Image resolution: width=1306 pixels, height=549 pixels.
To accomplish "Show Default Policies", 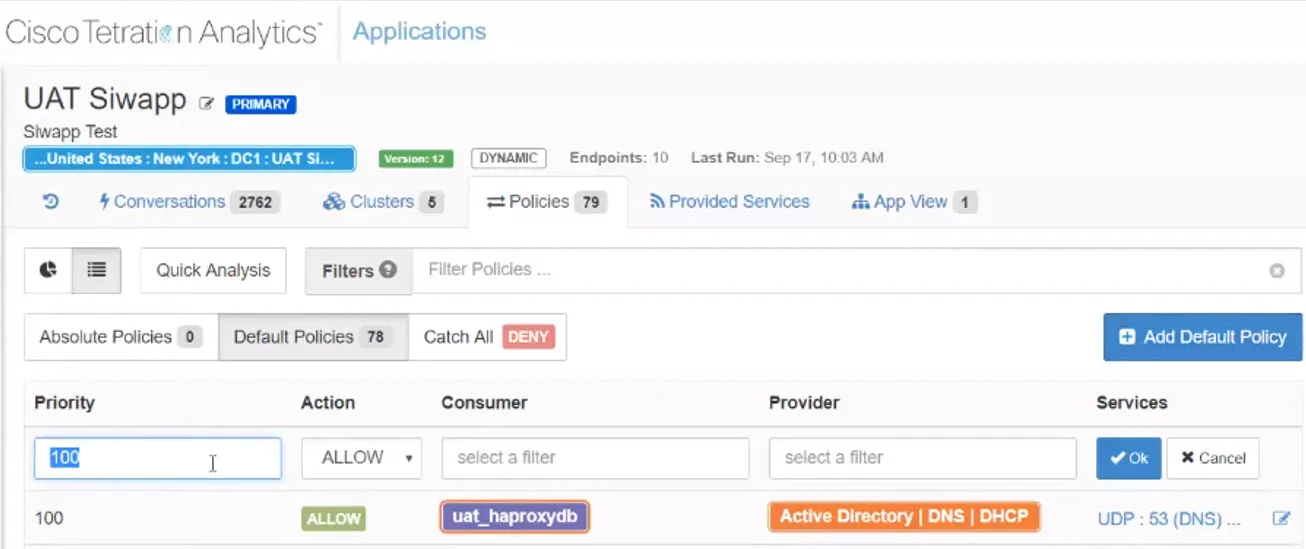I will pyautogui.click(x=313, y=337).
